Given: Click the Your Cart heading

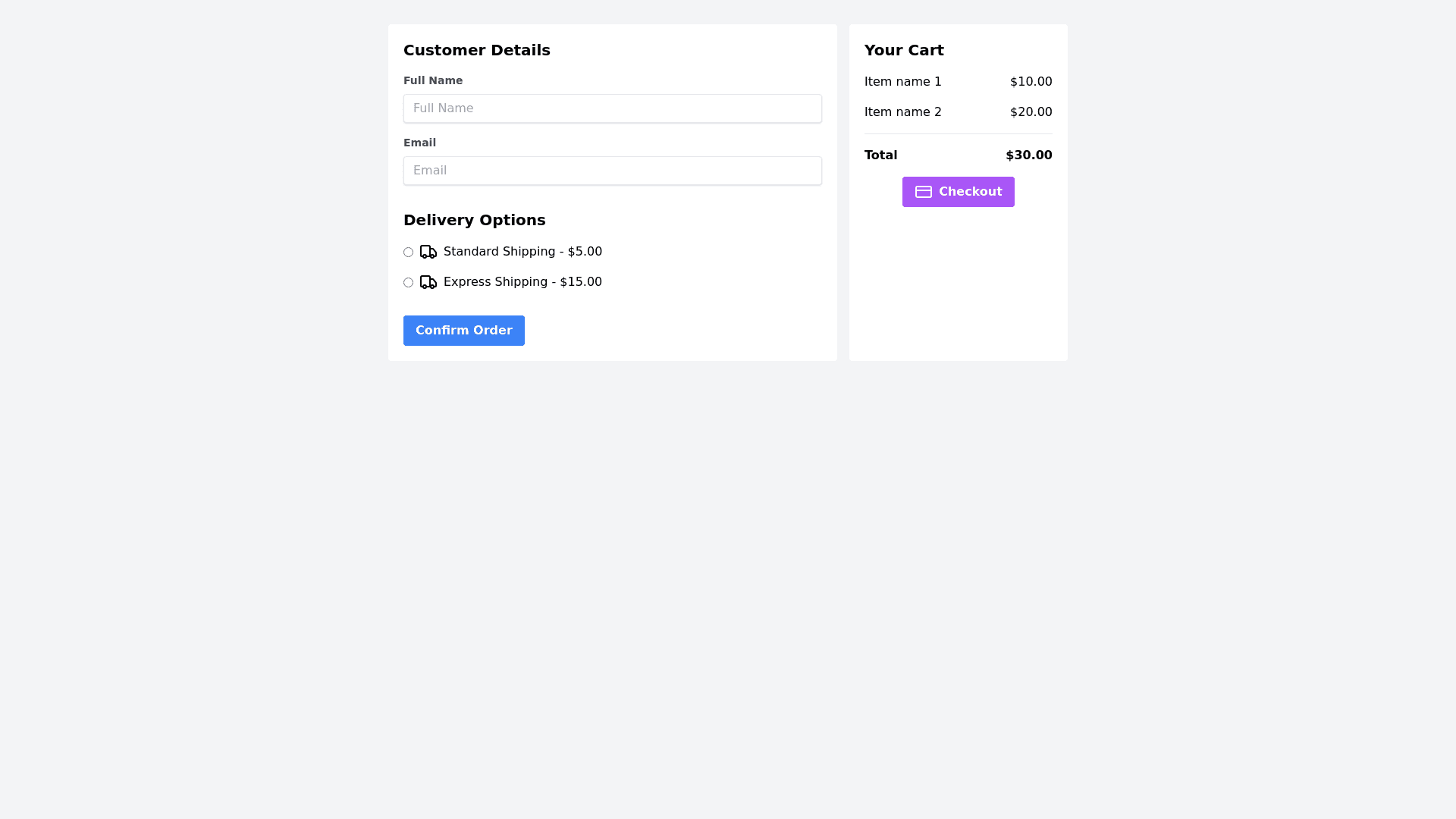Looking at the screenshot, I should pyautogui.click(x=904, y=50).
